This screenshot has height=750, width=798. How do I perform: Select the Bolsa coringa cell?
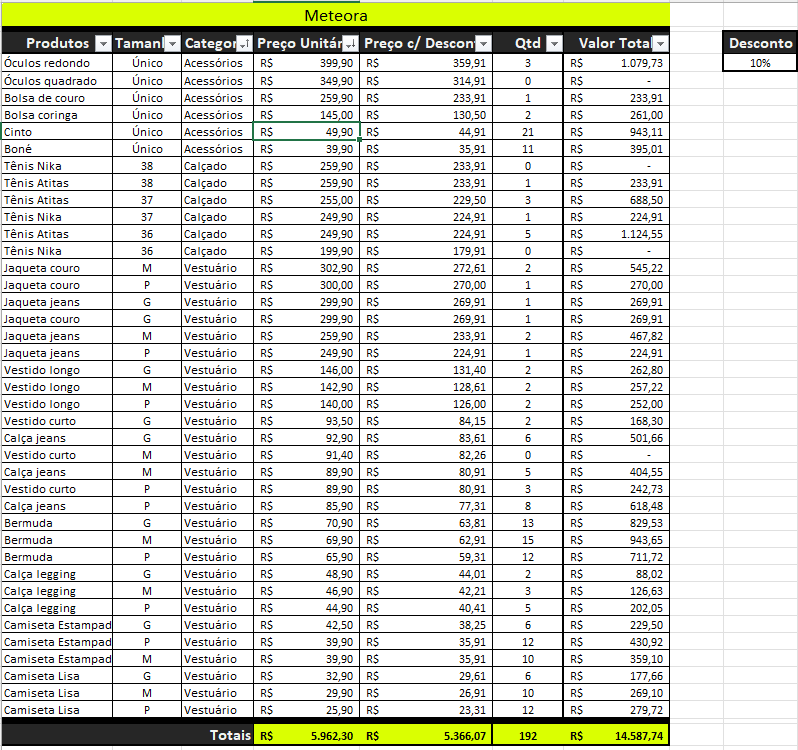57,115
